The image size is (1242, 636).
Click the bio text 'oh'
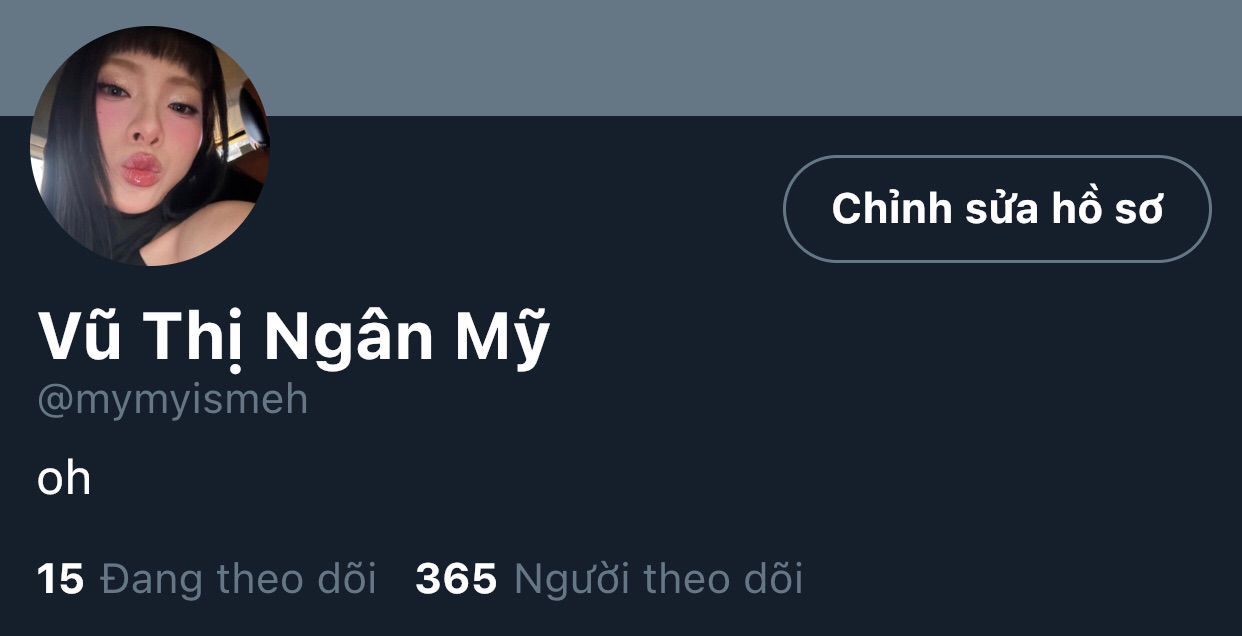click(x=64, y=479)
